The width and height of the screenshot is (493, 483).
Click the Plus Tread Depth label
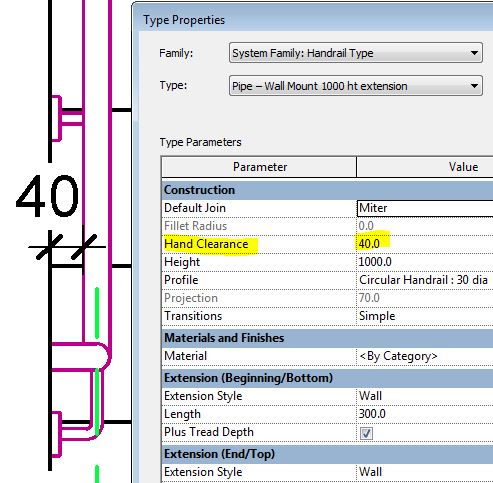(x=209, y=432)
